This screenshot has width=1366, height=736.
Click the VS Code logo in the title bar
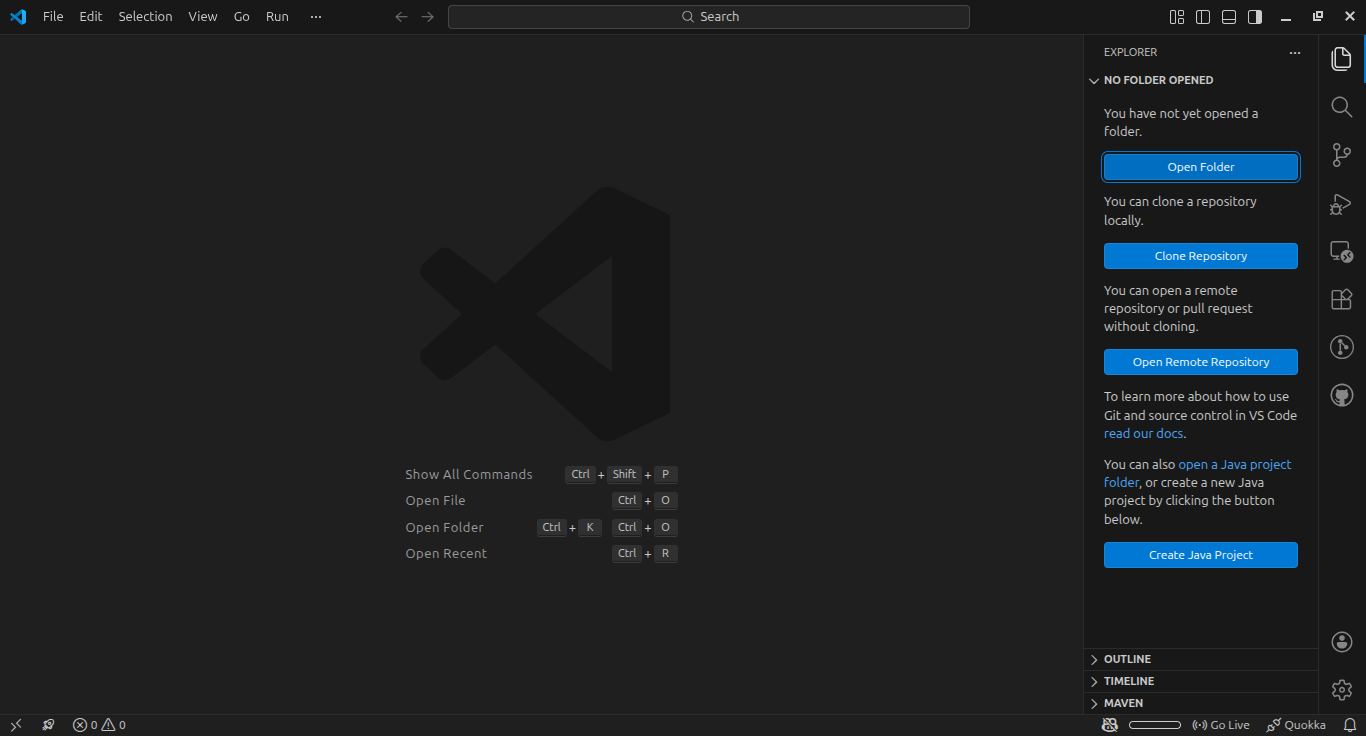point(17,17)
